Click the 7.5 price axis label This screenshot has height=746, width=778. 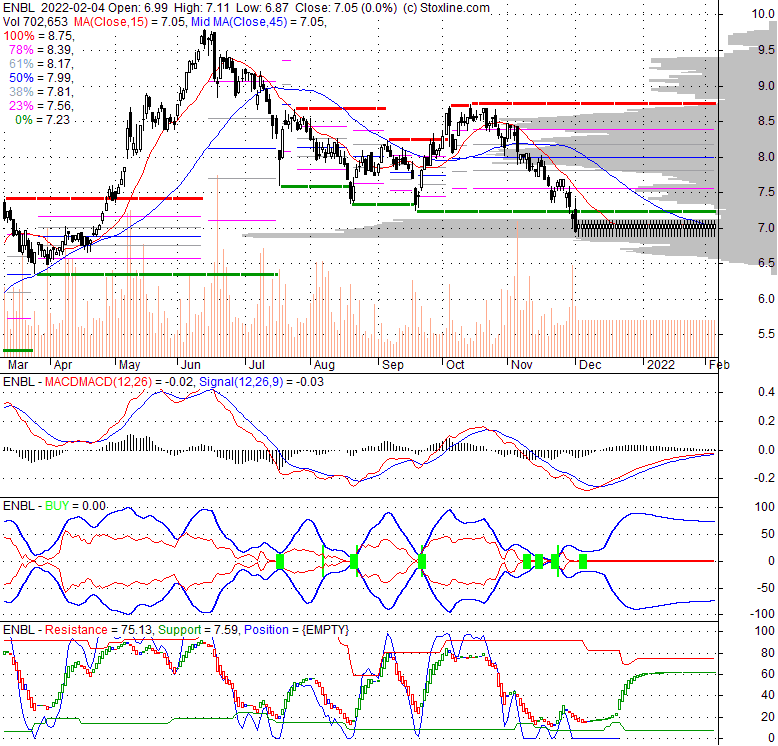pyautogui.click(x=766, y=192)
